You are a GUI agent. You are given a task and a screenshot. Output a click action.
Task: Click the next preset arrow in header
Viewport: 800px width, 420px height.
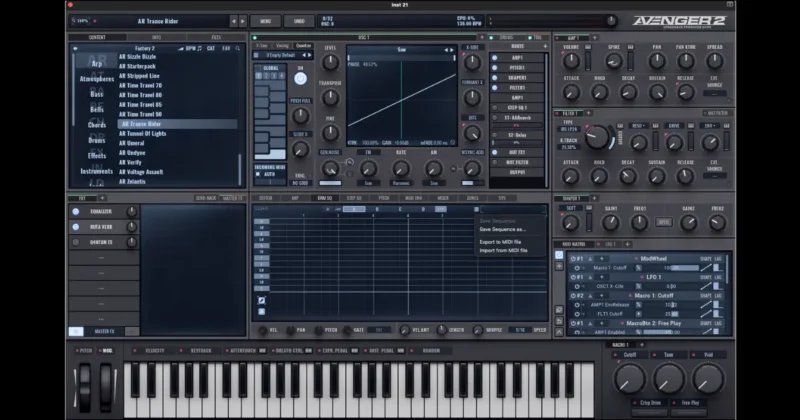coord(243,21)
